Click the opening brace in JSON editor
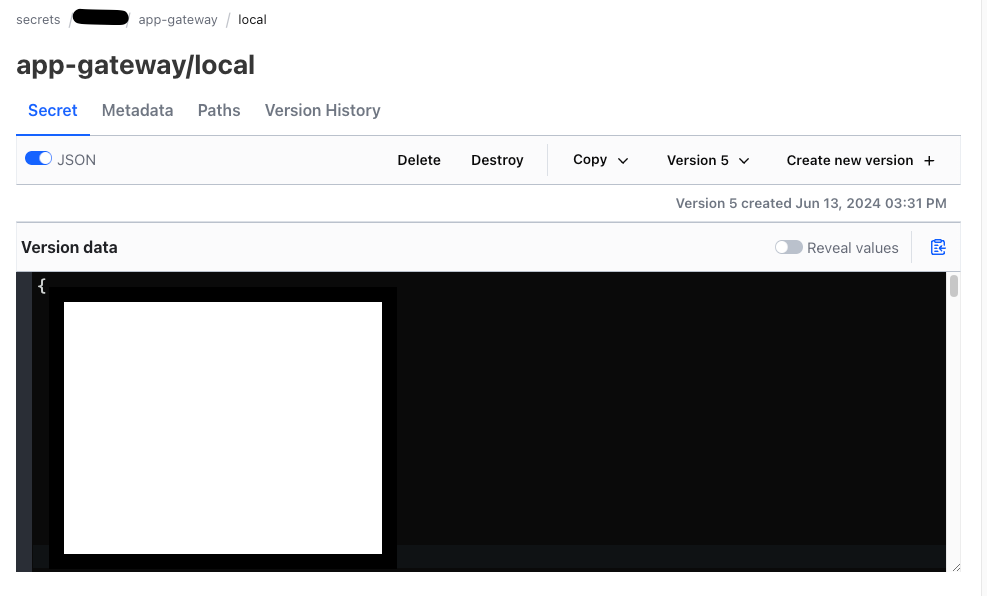This screenshot has height=596, width=987. pos(42,286)
